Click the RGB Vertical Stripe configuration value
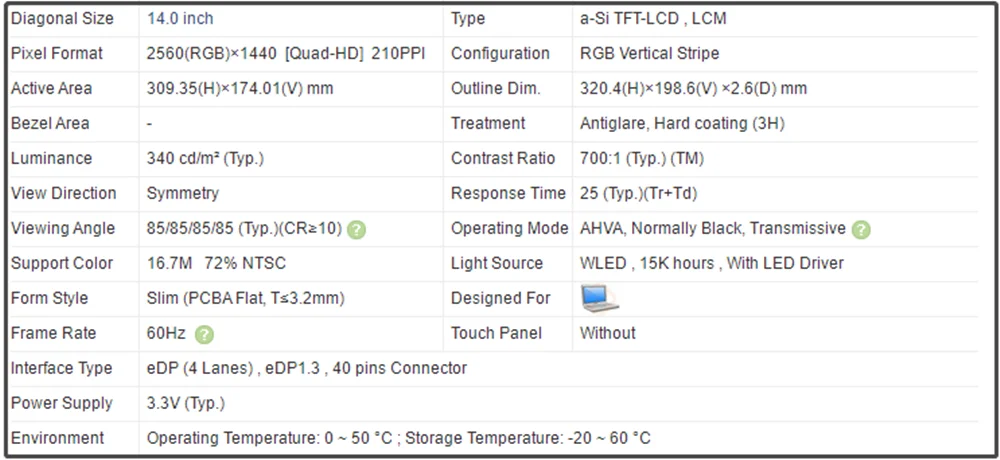The width and height of the screenshot is (1000, 460). [x=649, y=54]
